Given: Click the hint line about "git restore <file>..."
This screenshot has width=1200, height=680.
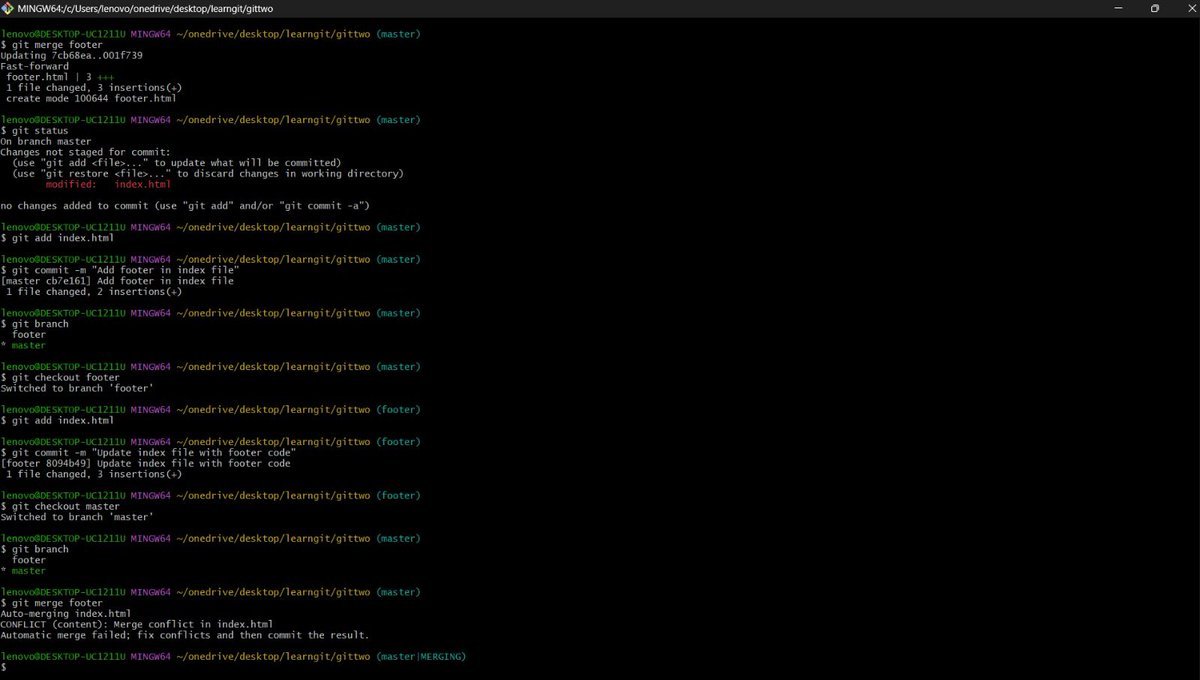Looking at the screenshot, I should tap(208, 174).
